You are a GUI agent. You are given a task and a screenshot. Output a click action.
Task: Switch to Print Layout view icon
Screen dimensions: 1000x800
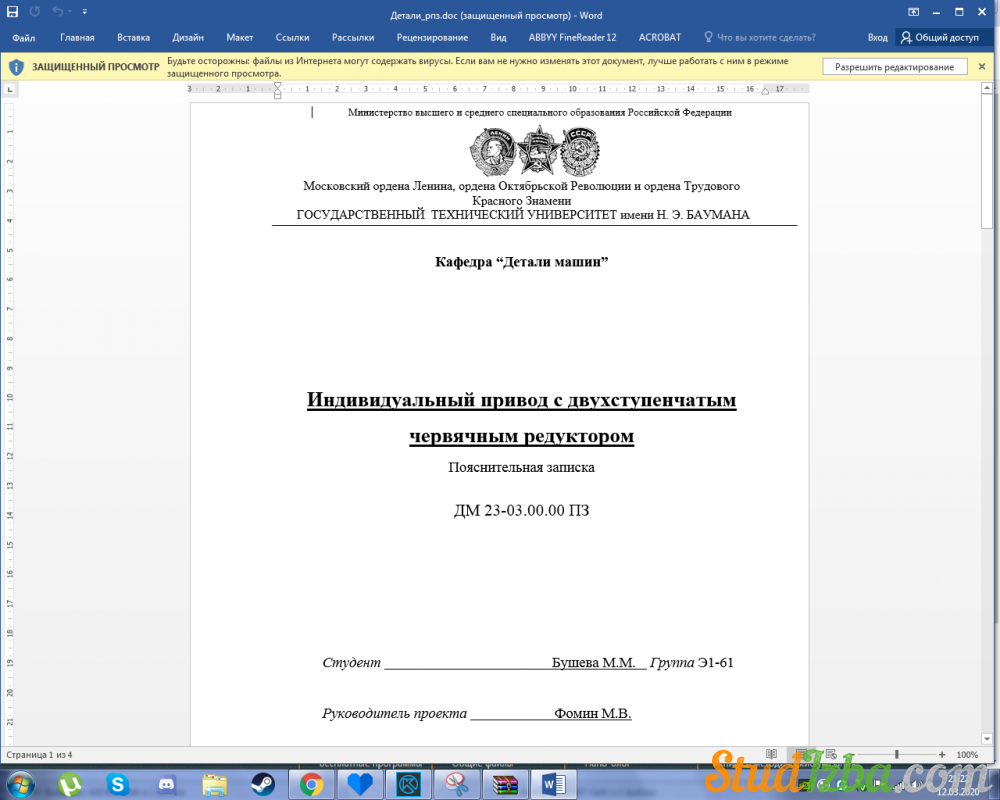[x=801, y=754]
